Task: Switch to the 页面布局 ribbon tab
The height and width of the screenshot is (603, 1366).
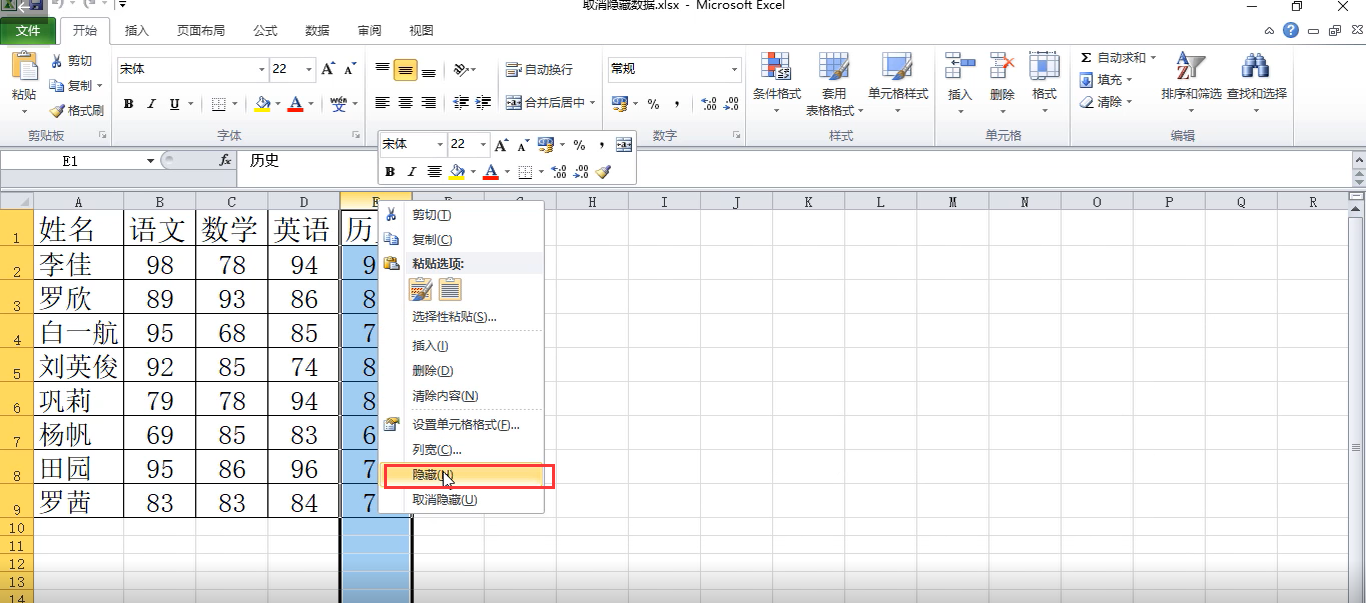Action: click(x=200, y=31)
